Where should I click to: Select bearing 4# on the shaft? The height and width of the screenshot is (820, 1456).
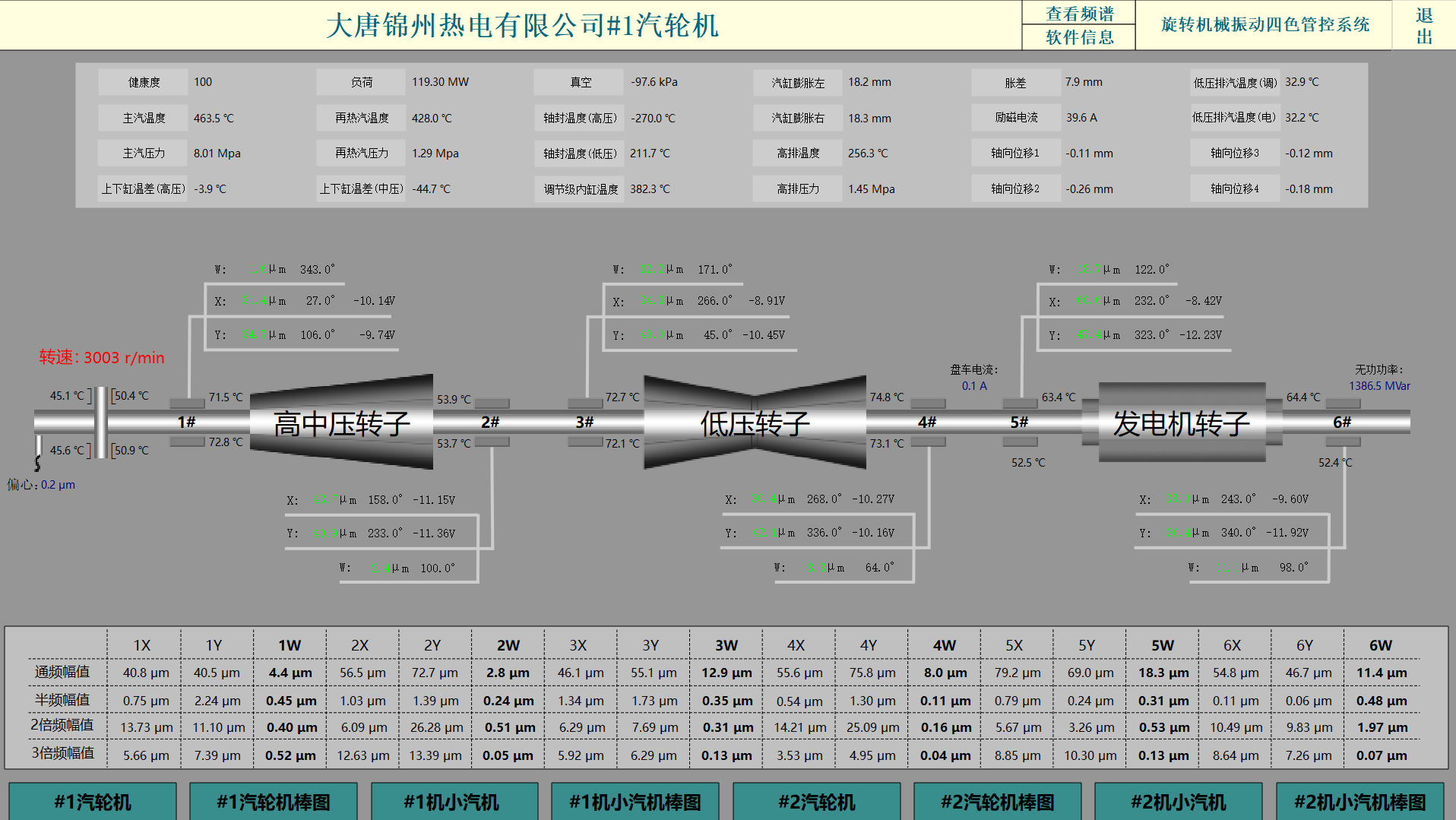927,422
